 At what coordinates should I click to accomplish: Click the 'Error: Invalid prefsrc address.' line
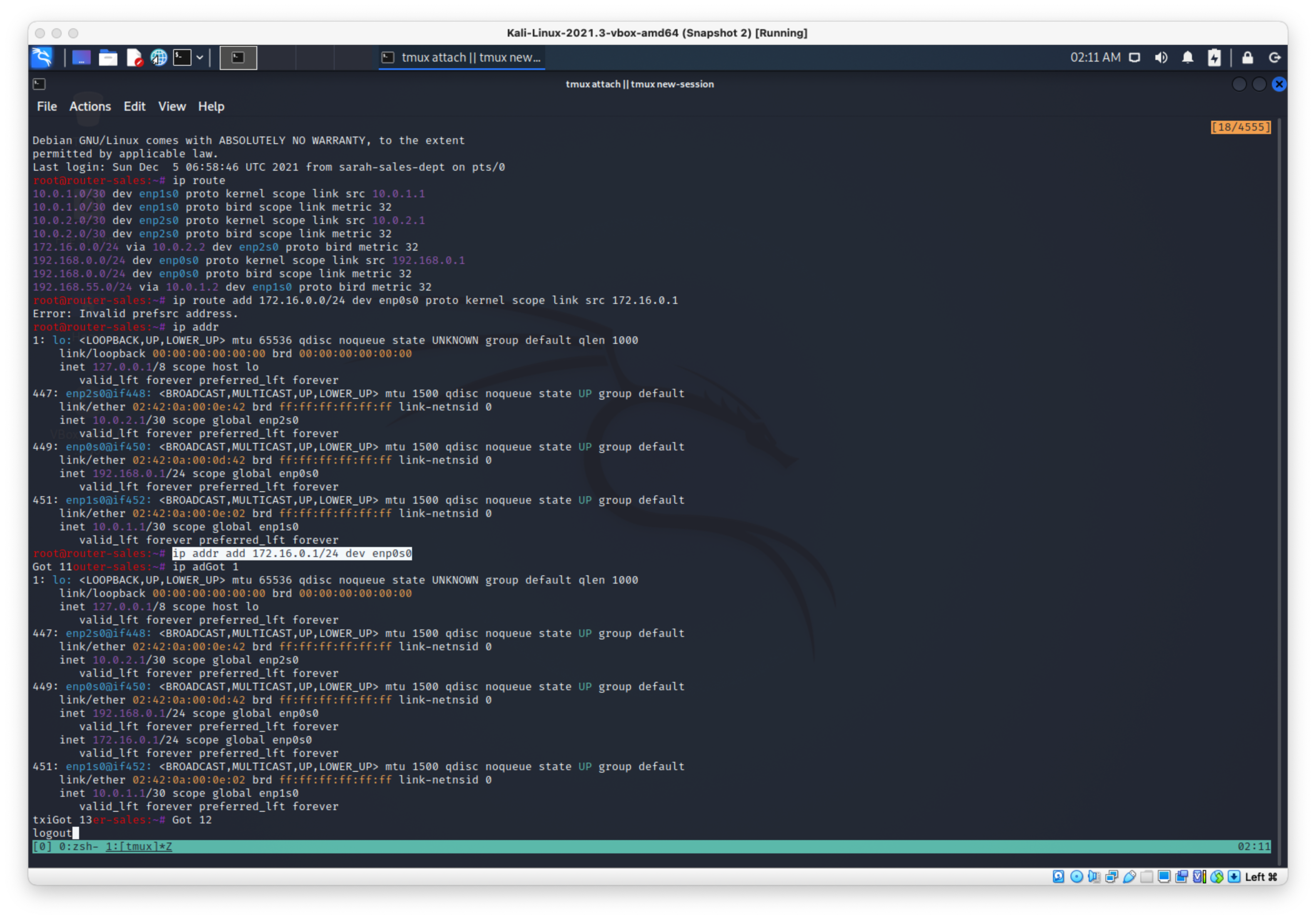(135, 313)
